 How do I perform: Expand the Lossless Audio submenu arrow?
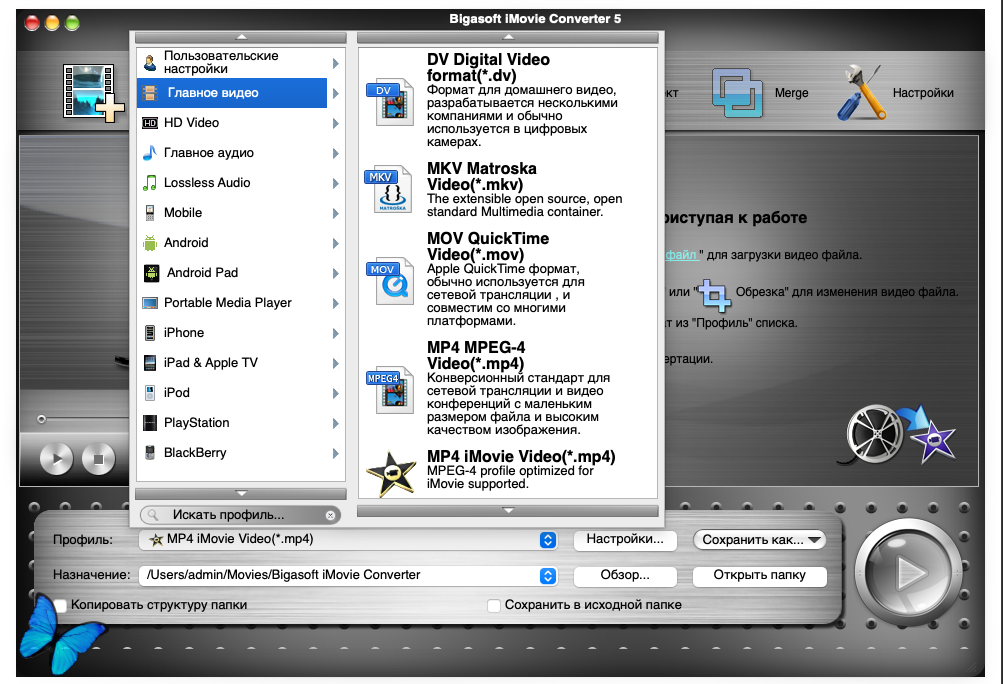(336, 184)
